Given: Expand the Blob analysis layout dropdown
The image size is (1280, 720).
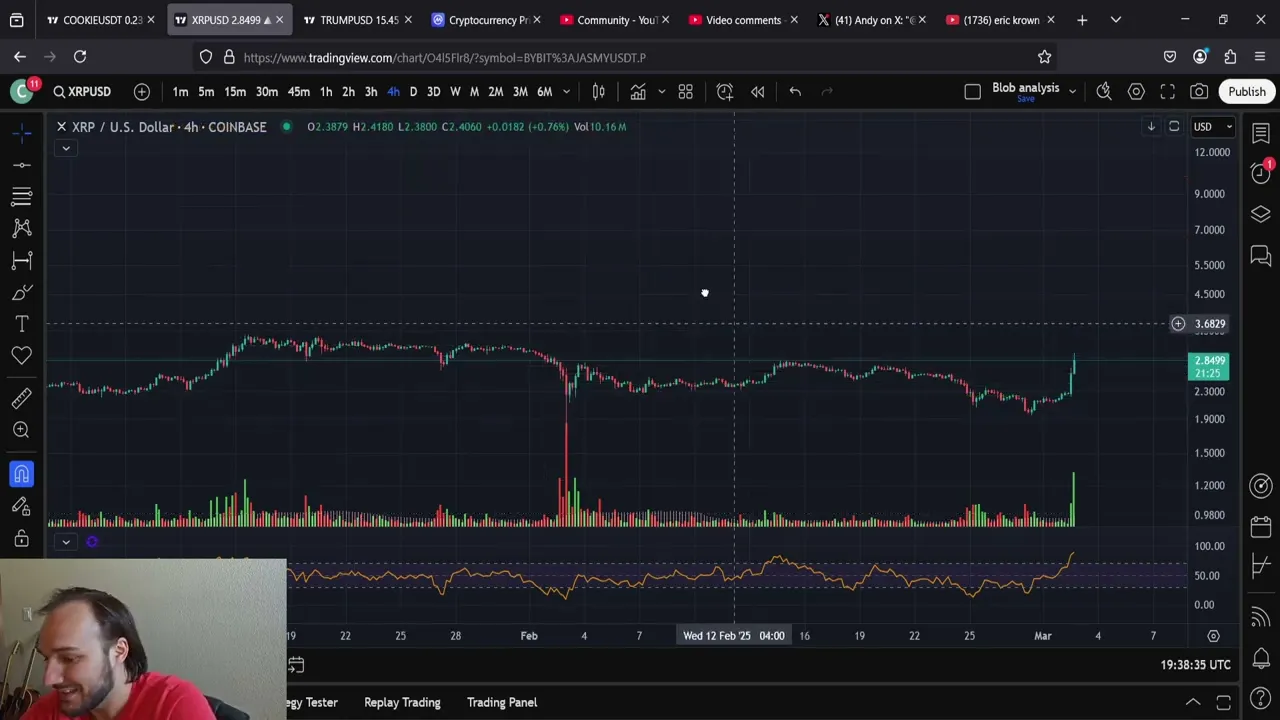Looking at the screenshot, I should [1072, 92].
